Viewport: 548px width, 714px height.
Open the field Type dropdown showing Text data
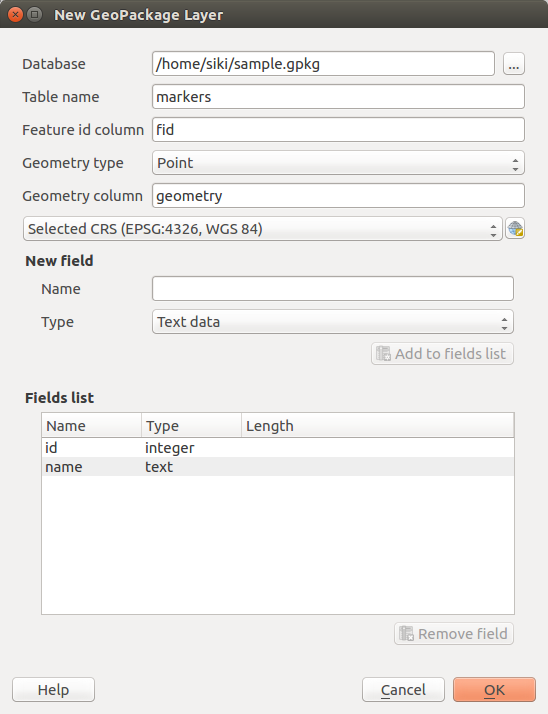[333, 322]
